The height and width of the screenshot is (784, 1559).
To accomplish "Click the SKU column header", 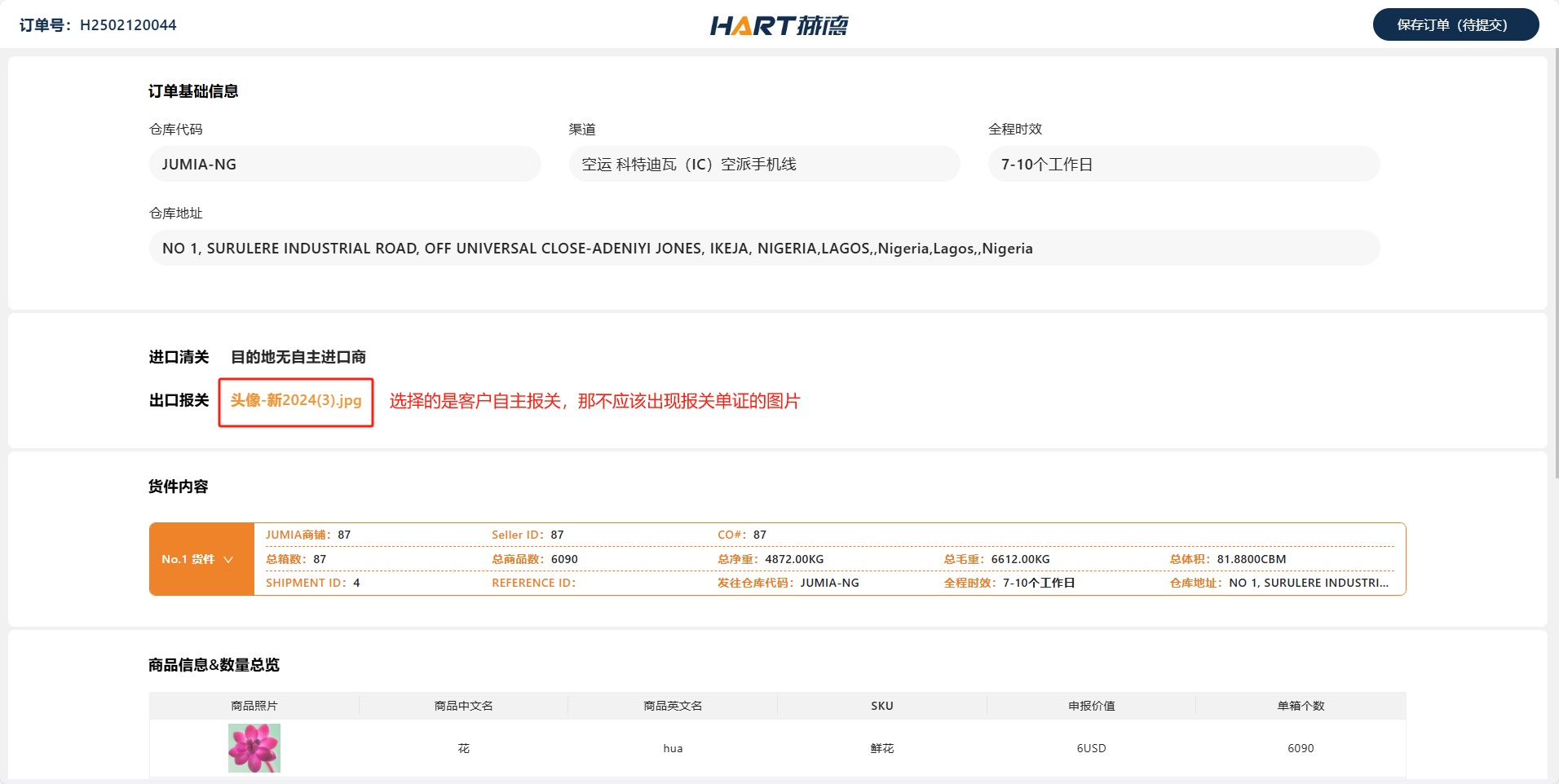I will 881,706.
